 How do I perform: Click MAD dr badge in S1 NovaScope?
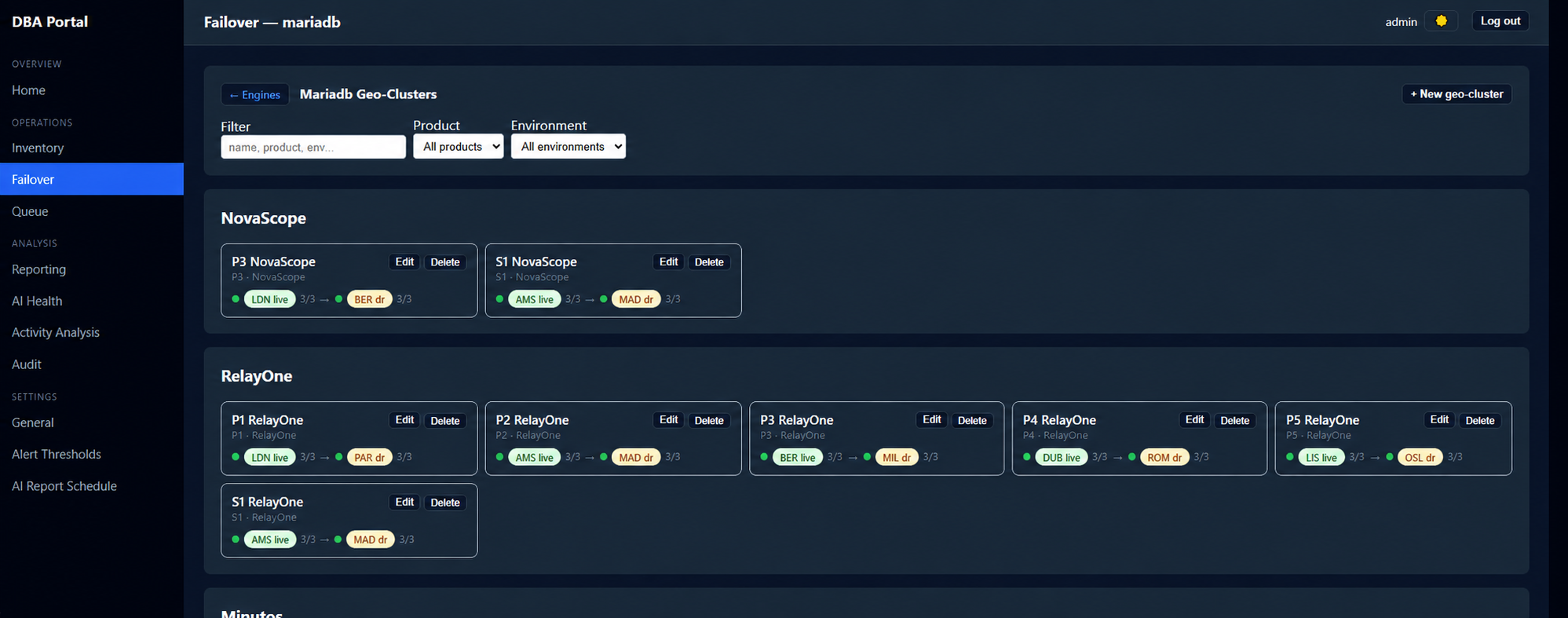[x=636, y=299]
